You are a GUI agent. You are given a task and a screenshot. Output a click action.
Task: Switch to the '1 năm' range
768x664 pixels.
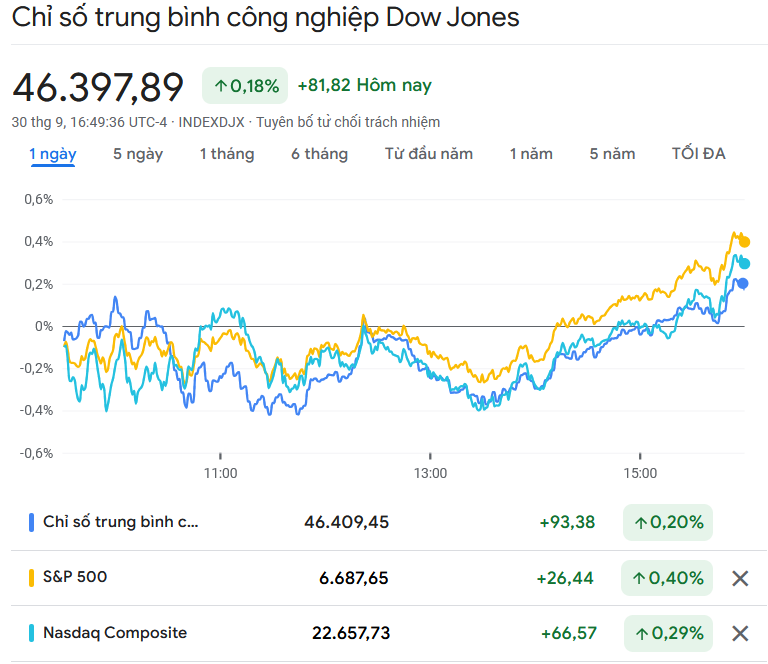coord(531,154)
